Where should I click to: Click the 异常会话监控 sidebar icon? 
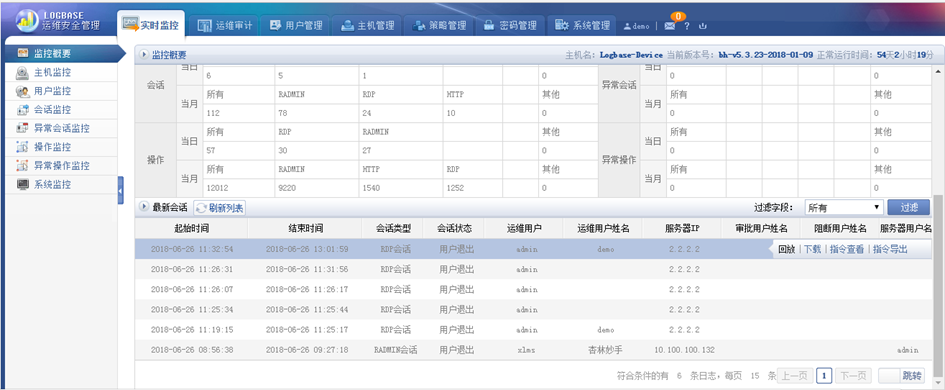point(23,128)
